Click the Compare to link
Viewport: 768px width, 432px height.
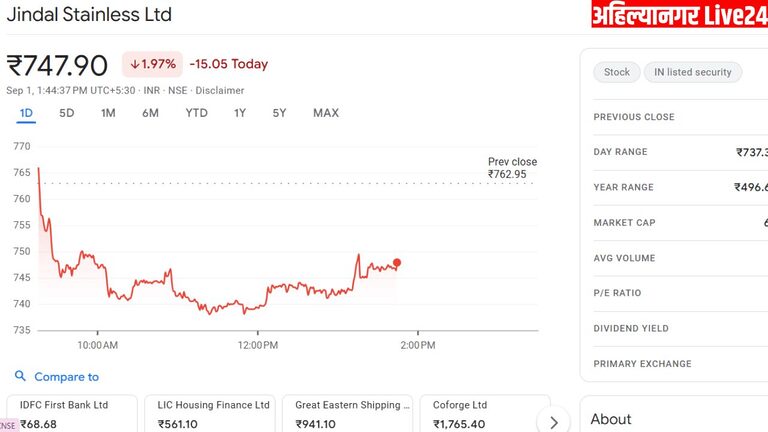tap(66, 377)
